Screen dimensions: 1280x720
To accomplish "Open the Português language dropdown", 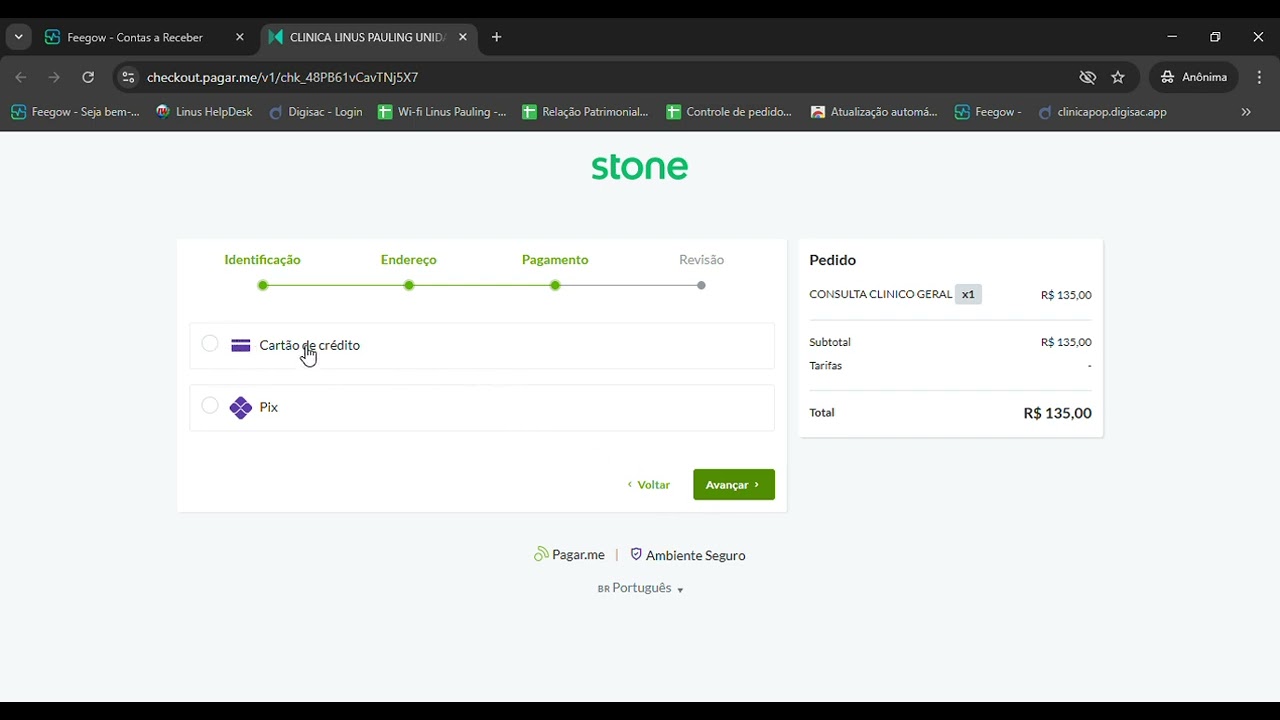I will pyautogui.click(x=640, y=588).
